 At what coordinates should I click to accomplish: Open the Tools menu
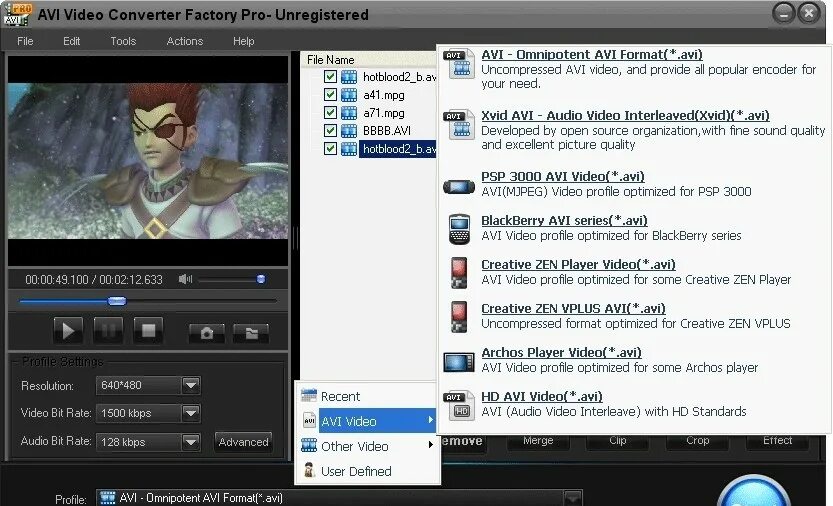click(123, 41)
